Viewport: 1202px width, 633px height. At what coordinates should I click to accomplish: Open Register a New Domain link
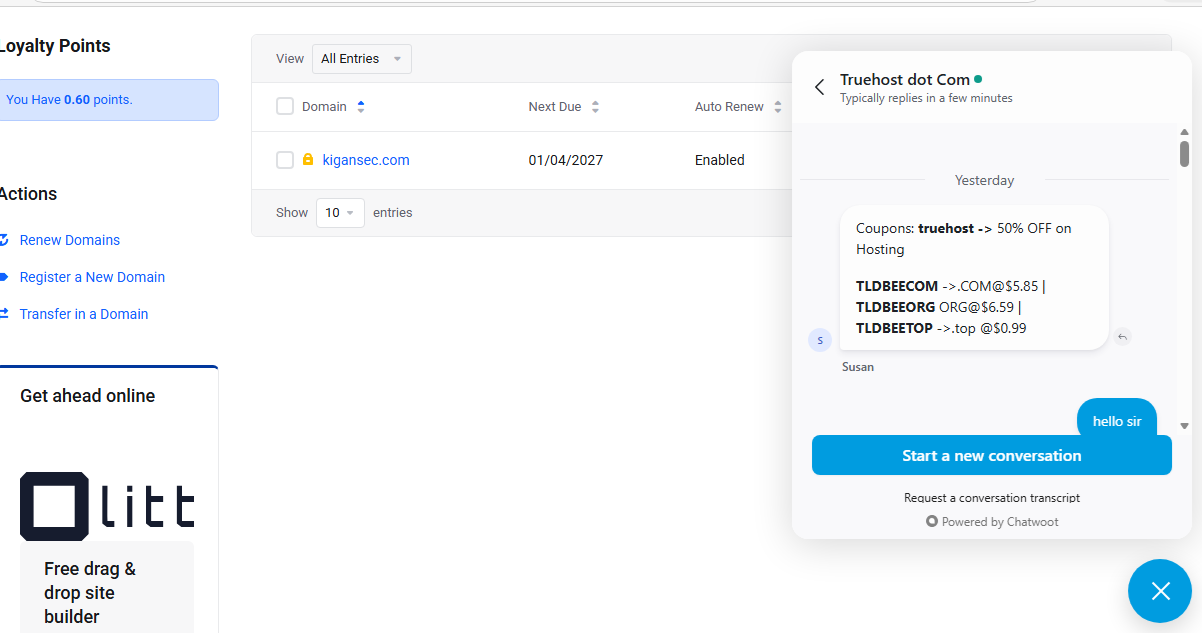pos(92,277)
